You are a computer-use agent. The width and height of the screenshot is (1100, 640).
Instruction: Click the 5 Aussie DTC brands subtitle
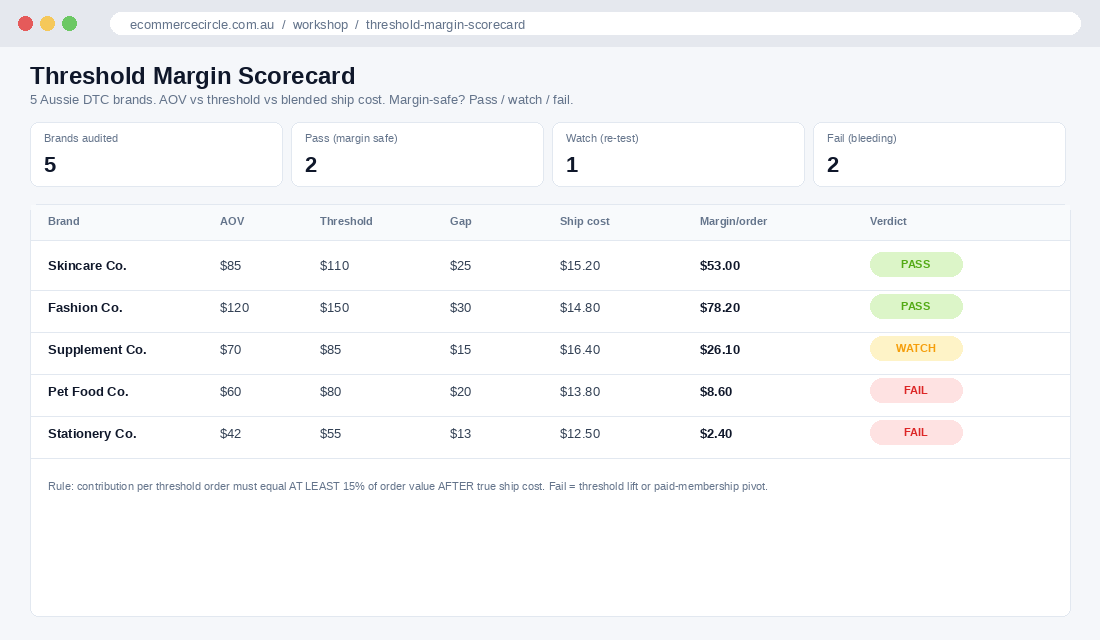[302, 100]
